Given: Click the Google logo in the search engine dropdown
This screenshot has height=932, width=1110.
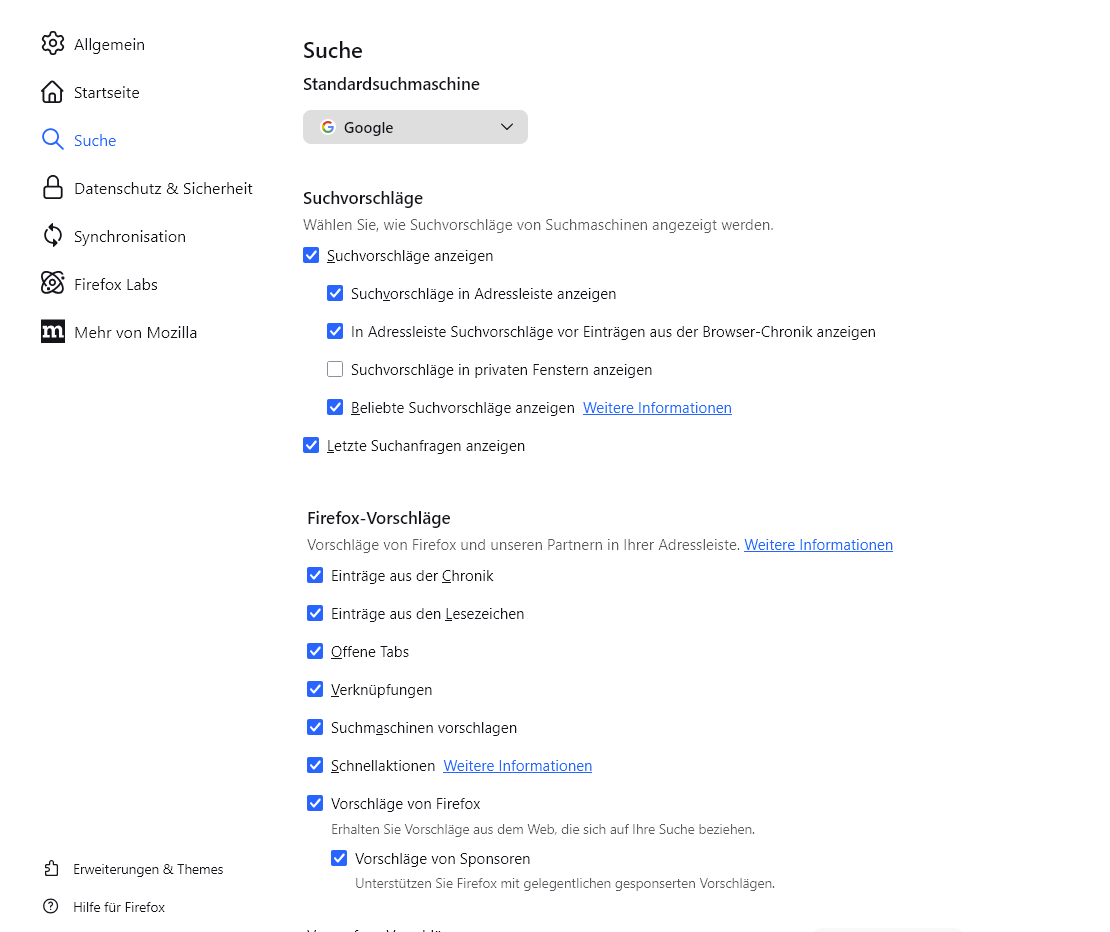Looking at the screenshot, I should 328,127.
